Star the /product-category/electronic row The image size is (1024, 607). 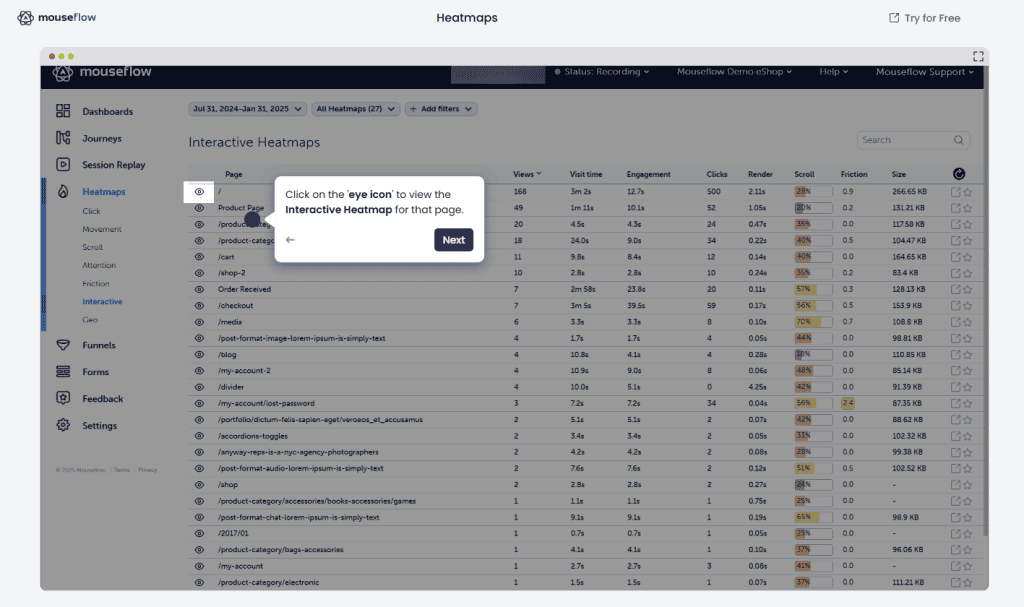click(967, 583)
